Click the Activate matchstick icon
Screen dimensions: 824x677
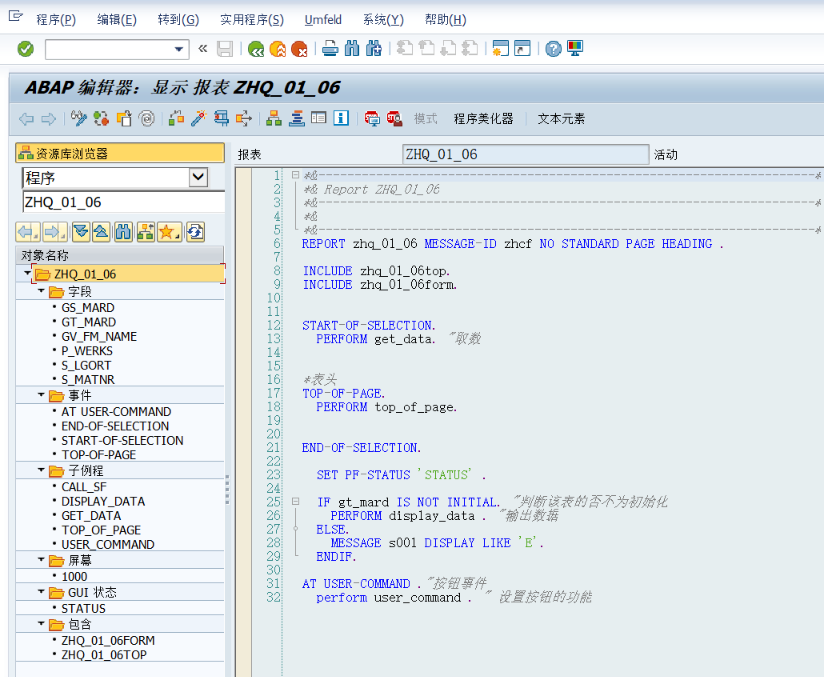coord(199,118)
